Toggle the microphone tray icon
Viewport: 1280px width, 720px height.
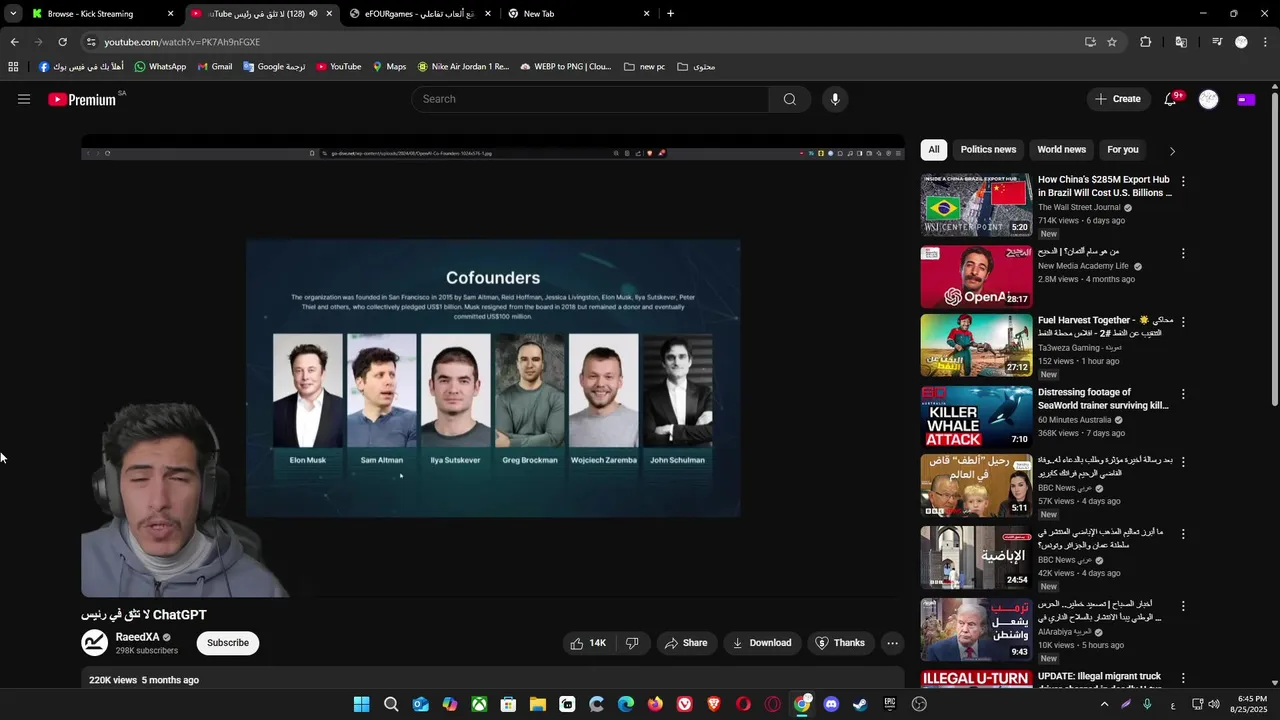point(1147,704)
